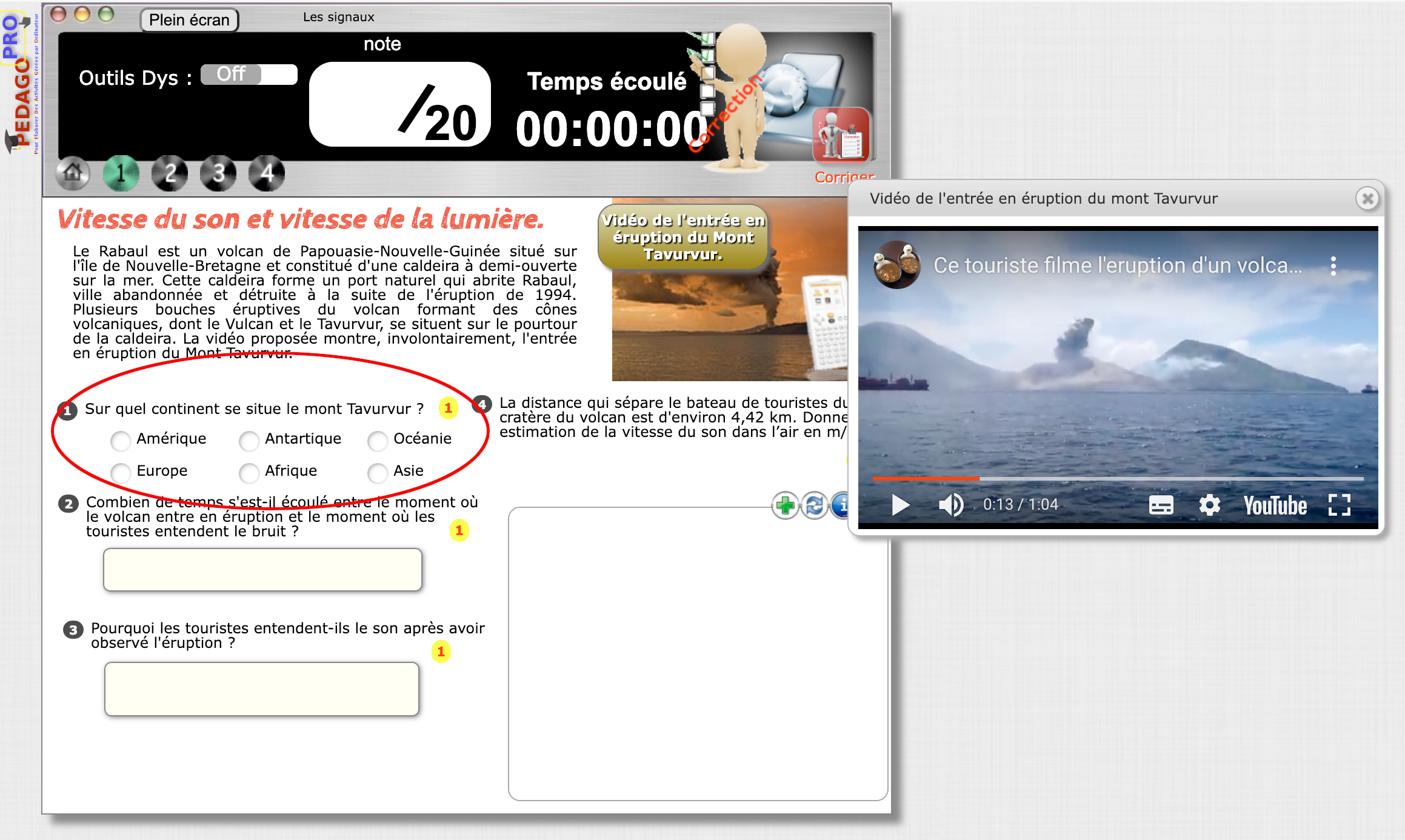Screen dimensions: 1405x840
Task: Click the Plein écran button
Action: click(189, 20)
